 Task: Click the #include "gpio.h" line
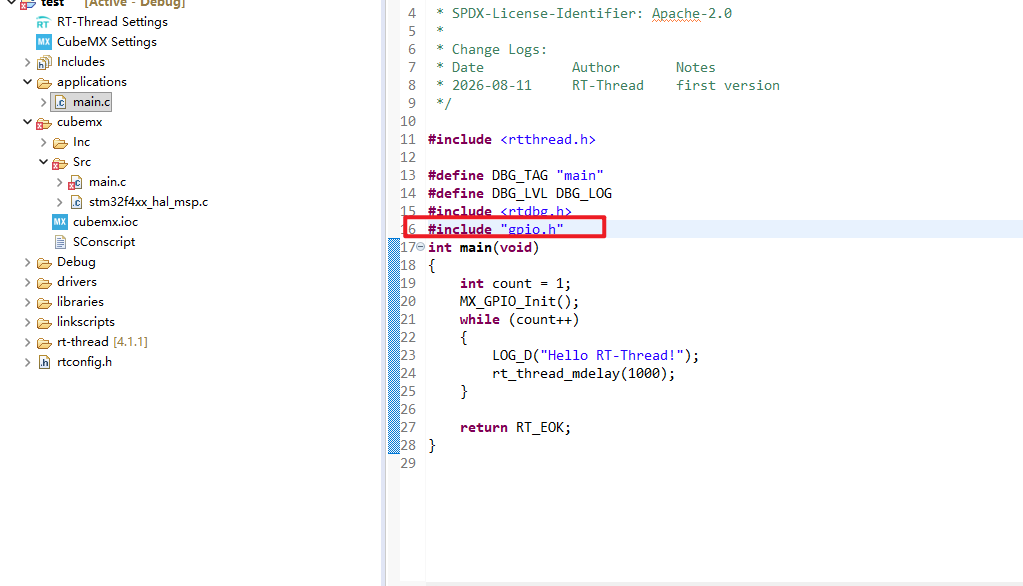pyautogui.click(x=495, y=229)
